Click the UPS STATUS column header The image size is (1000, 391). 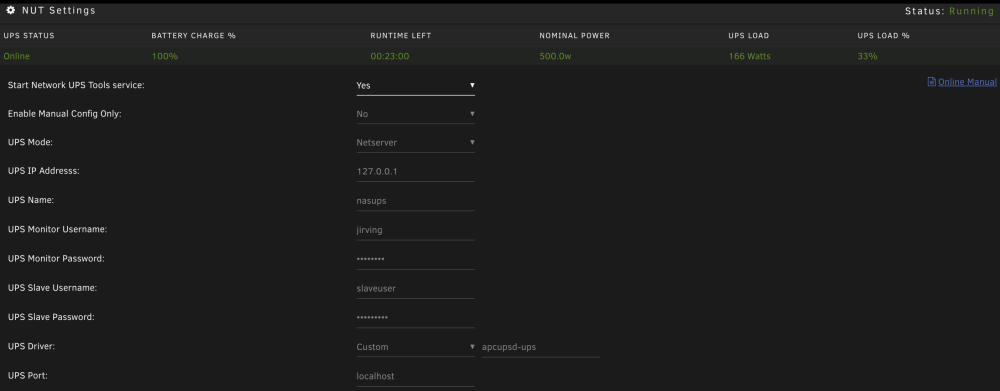point(29,36)
